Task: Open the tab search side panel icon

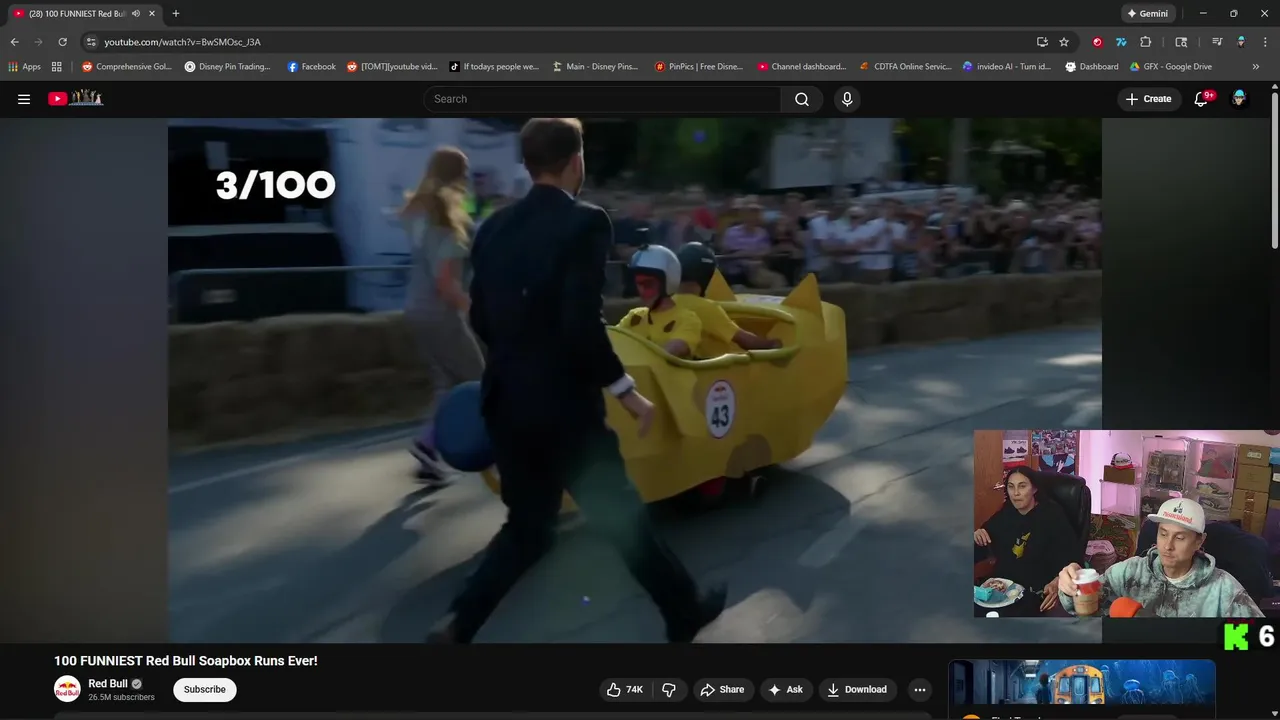Action: coord(1181,42)
